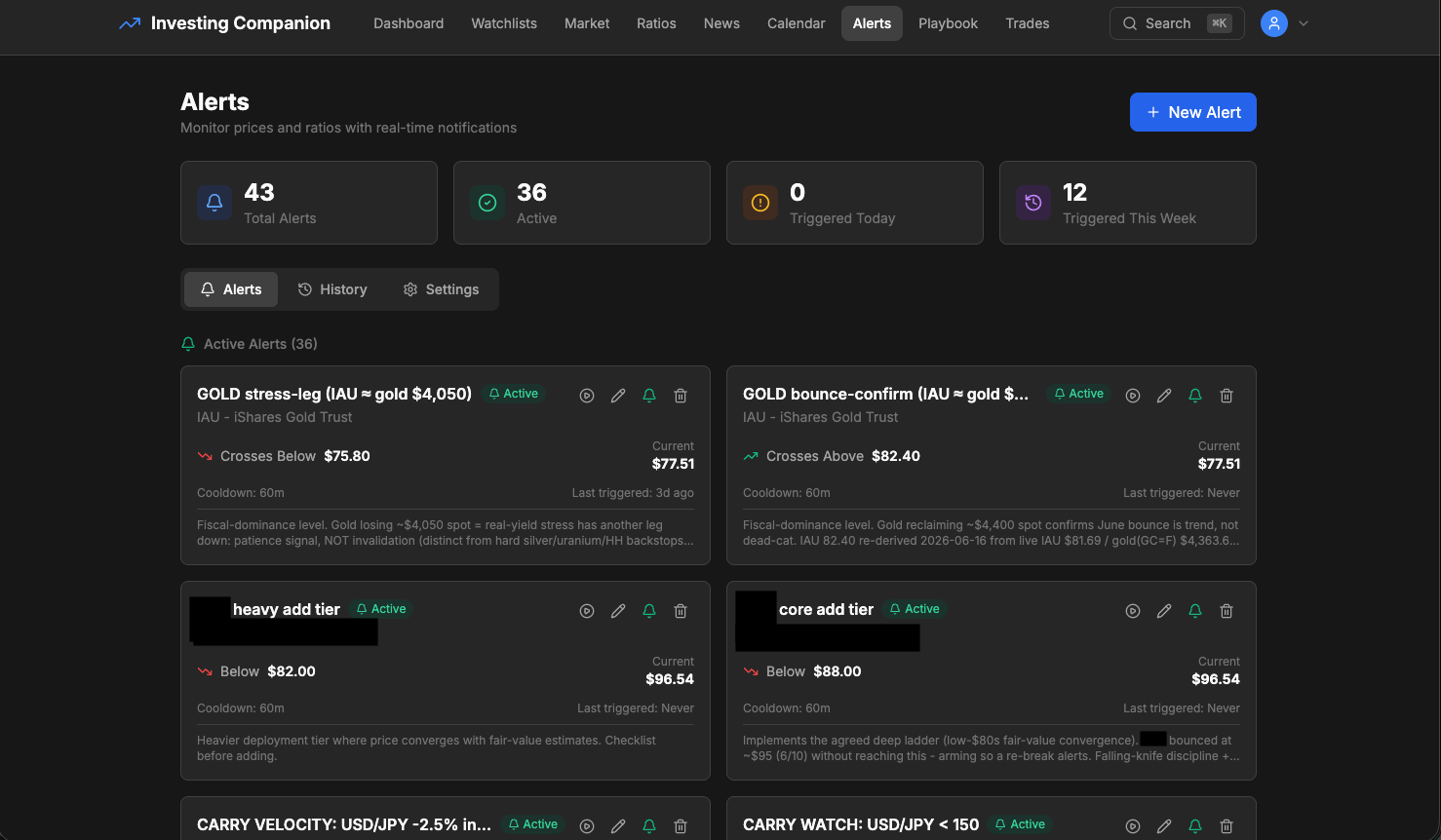Image resolution: width=1441 pixels, height=840 pixels.
Task: Toggle bell notification for GOLD stress-leg alert
Action: coord(649,396)
